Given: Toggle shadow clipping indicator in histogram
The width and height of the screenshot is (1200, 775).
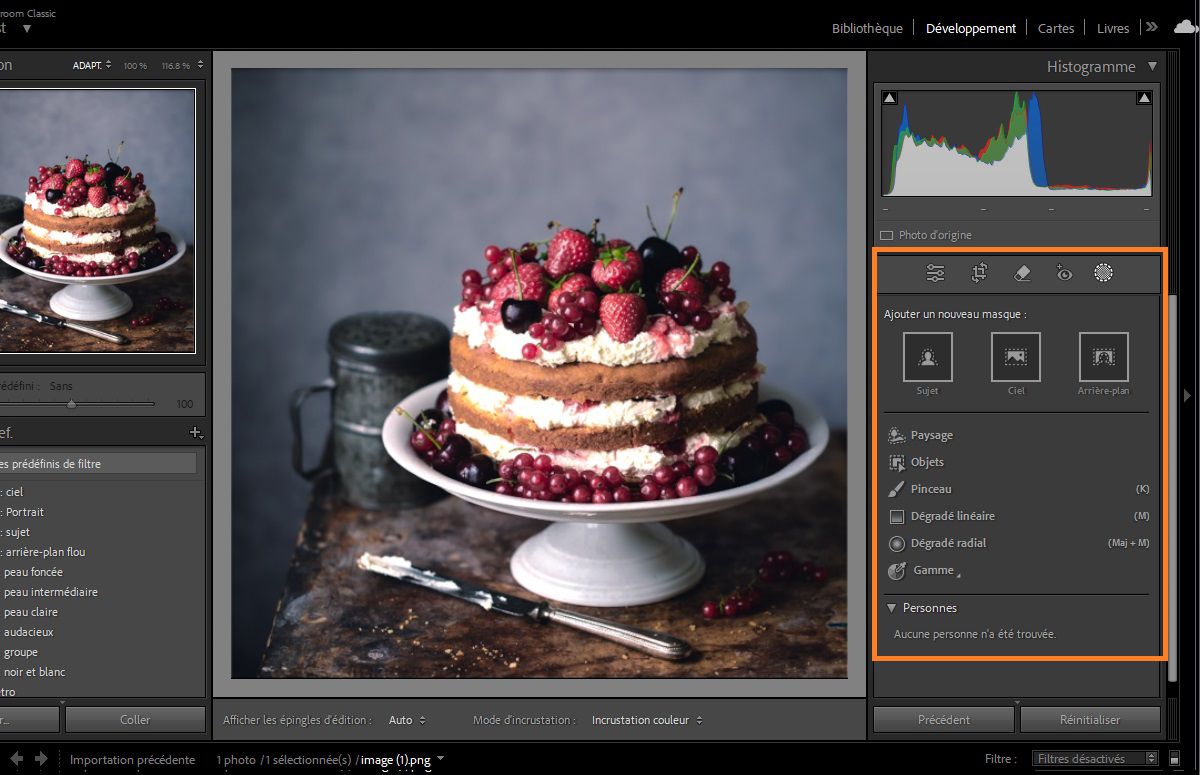Looking at the screenshot, I should coord(890,98).
